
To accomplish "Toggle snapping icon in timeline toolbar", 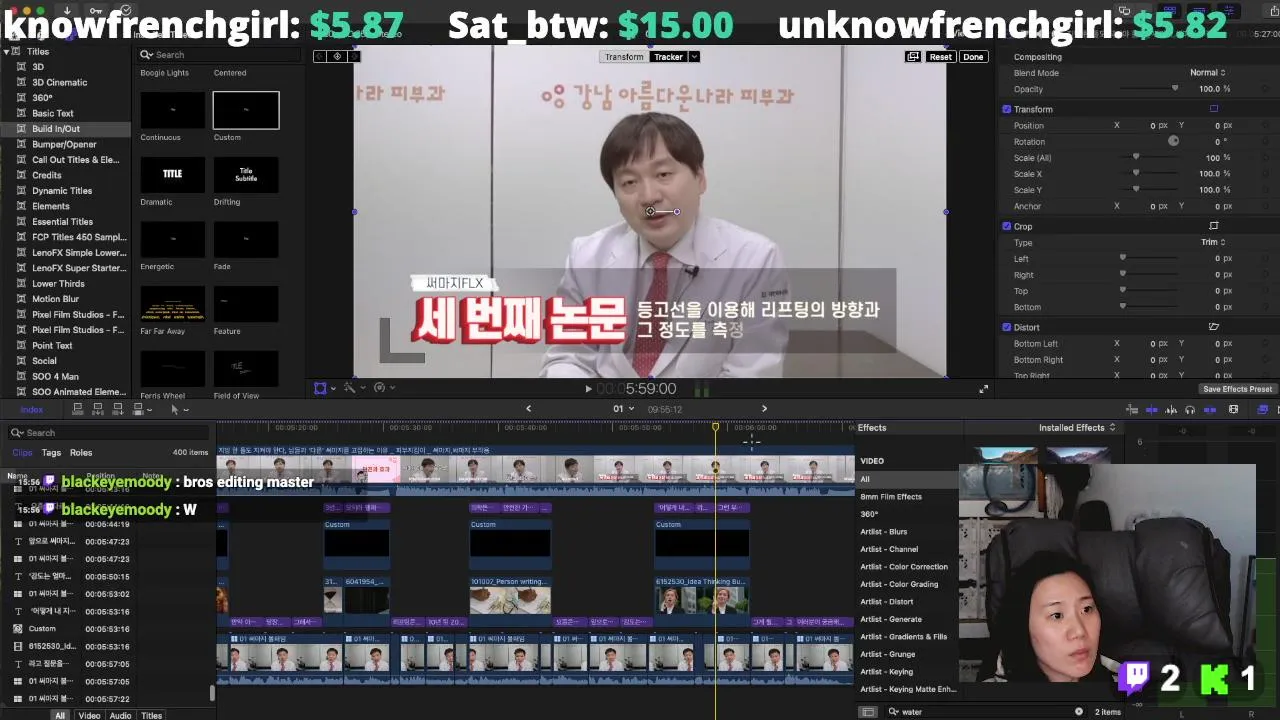I will point(1210,409).
